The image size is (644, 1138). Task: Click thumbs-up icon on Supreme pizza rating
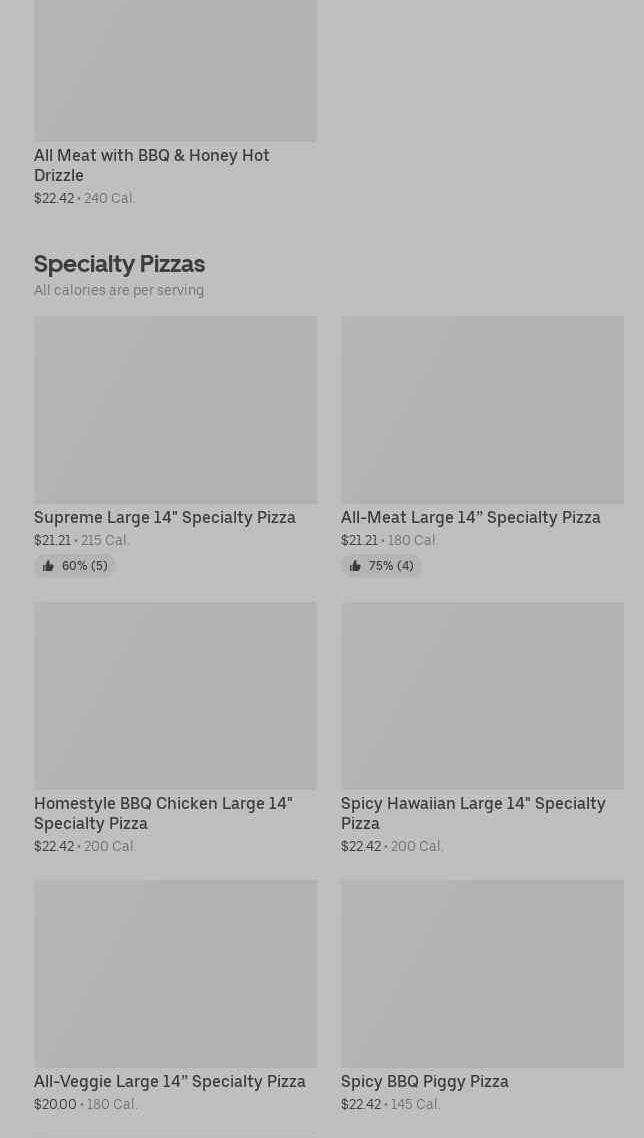(48, 566)
